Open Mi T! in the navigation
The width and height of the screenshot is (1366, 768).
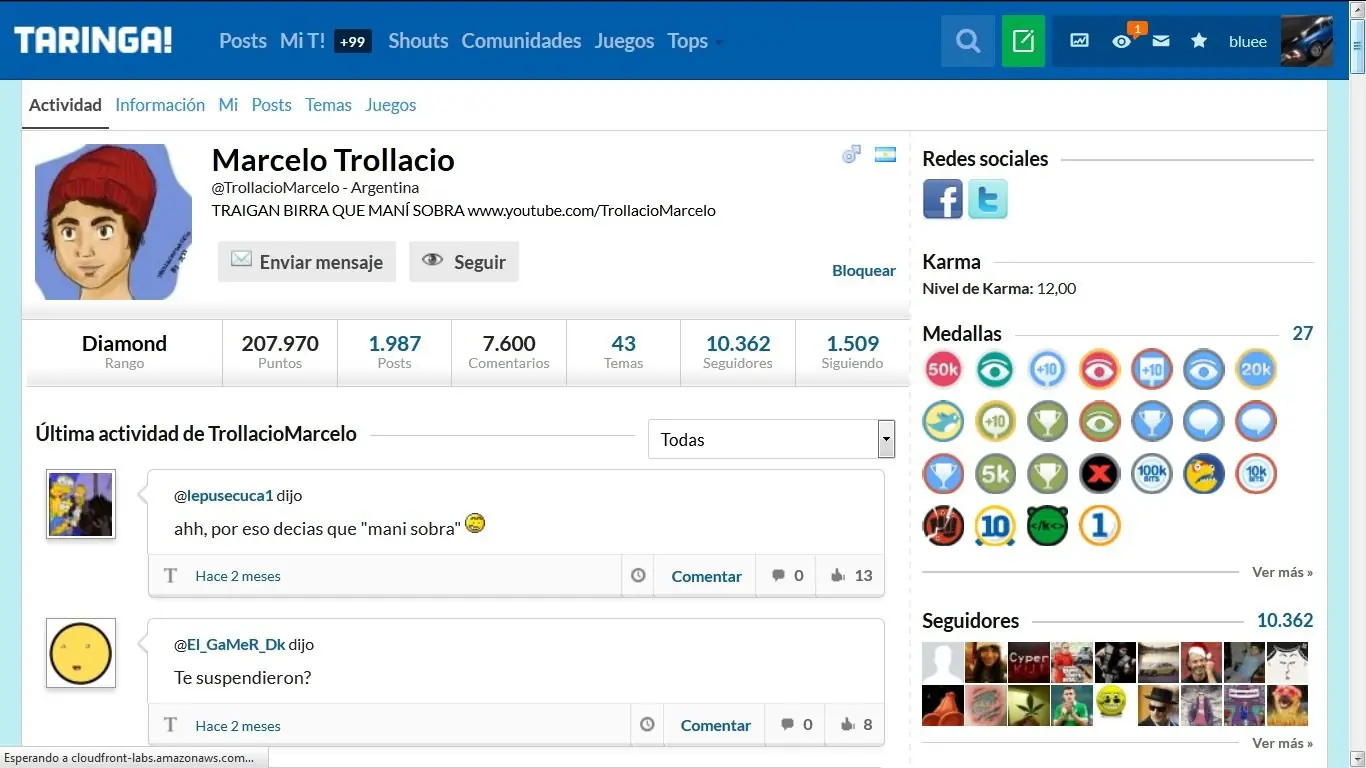tap(302, 41)
